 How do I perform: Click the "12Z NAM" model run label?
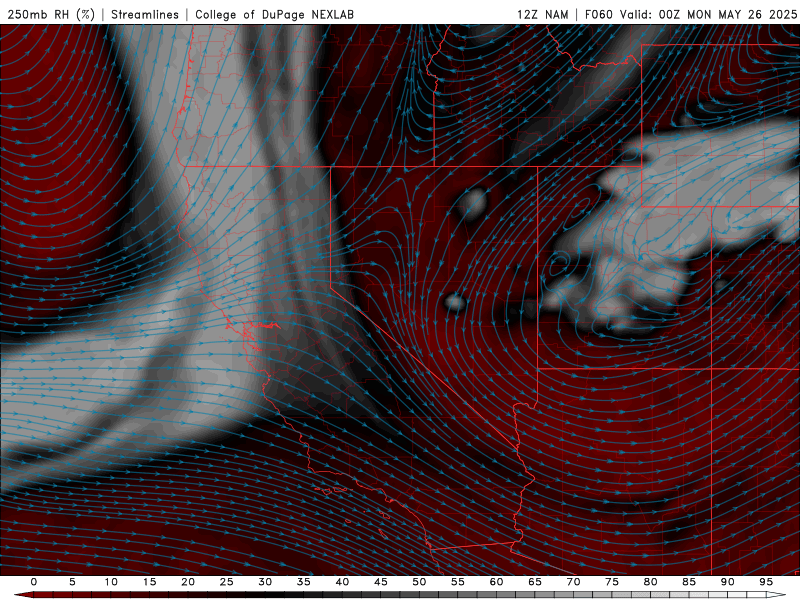[x=542, y=14]
